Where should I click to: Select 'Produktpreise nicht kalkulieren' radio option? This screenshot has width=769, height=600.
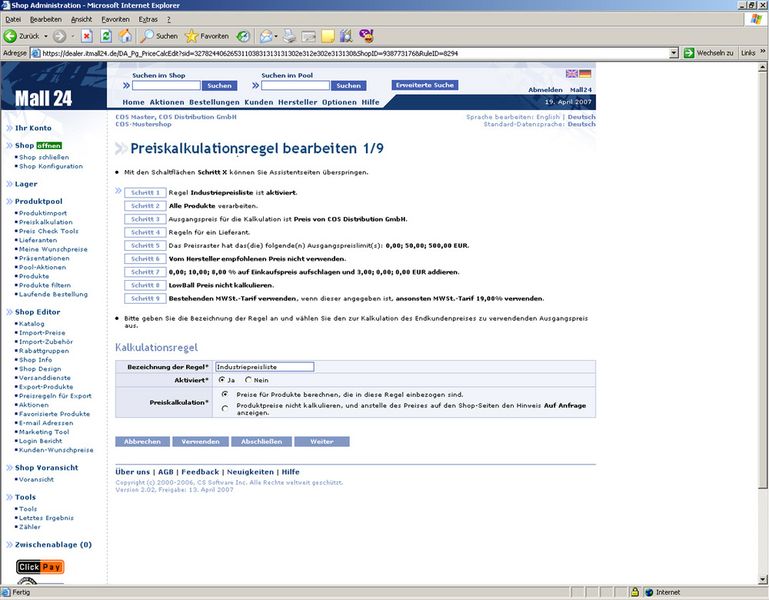[225, 408]
